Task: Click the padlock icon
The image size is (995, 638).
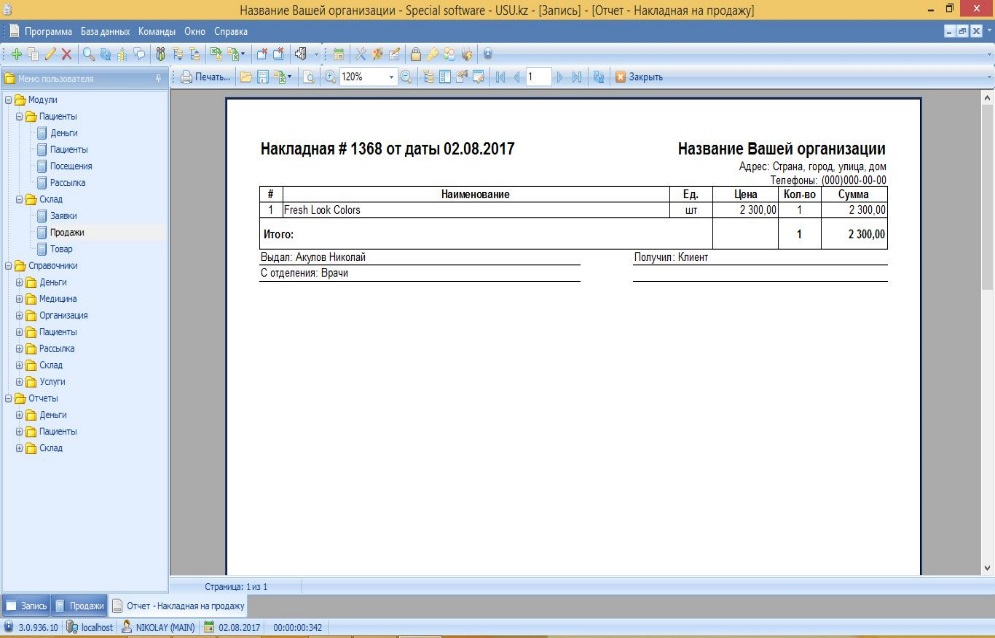Action: click(416, 54)
